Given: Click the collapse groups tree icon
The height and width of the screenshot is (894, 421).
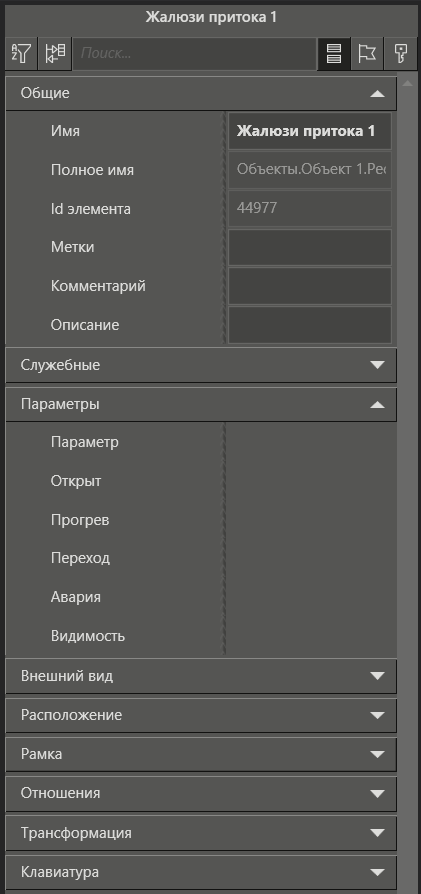Looking at the screenshot, I should click(x=55, y=54).
